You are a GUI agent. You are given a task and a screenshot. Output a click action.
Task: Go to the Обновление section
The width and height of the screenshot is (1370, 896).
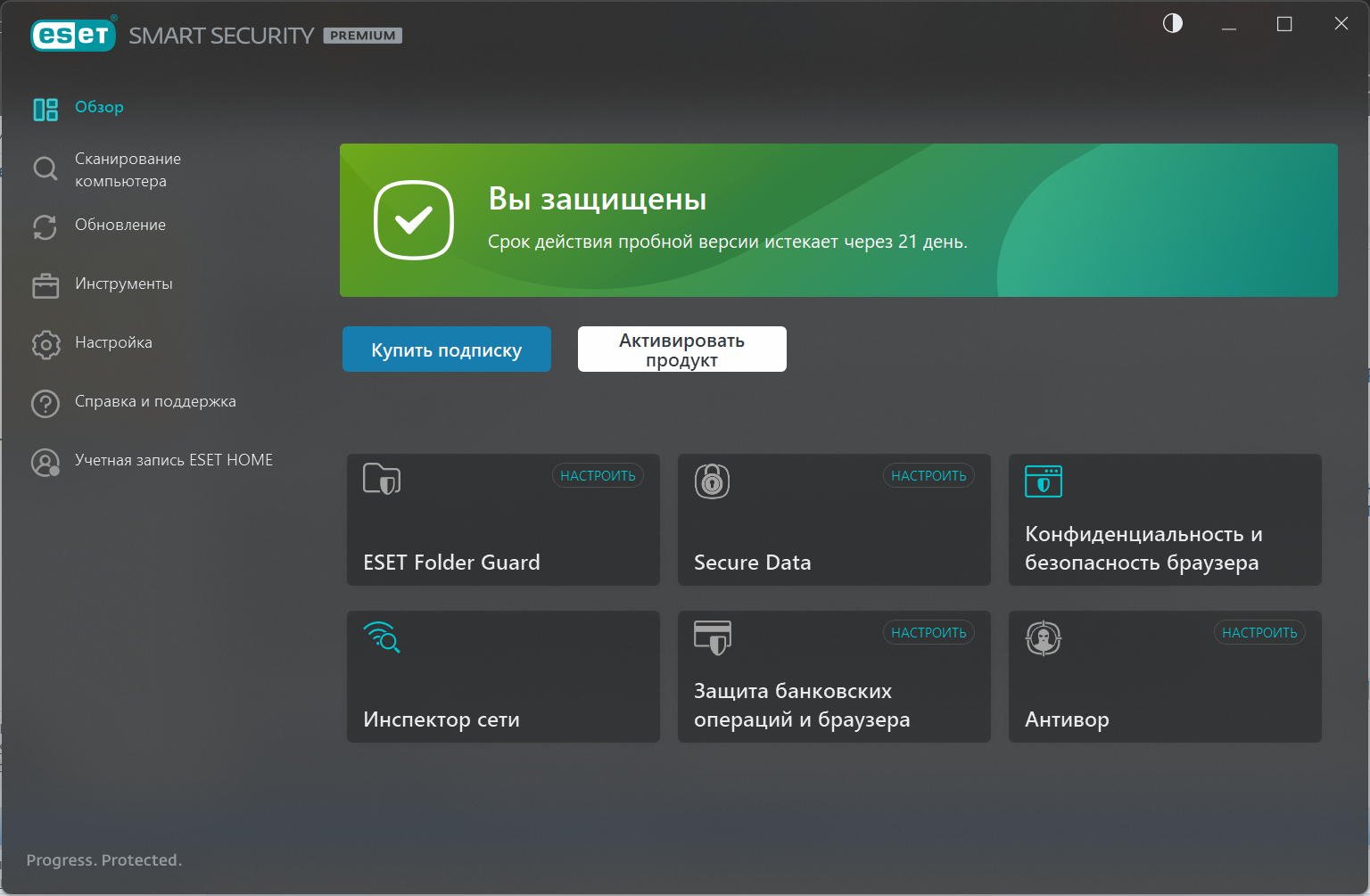coord(120,226)
